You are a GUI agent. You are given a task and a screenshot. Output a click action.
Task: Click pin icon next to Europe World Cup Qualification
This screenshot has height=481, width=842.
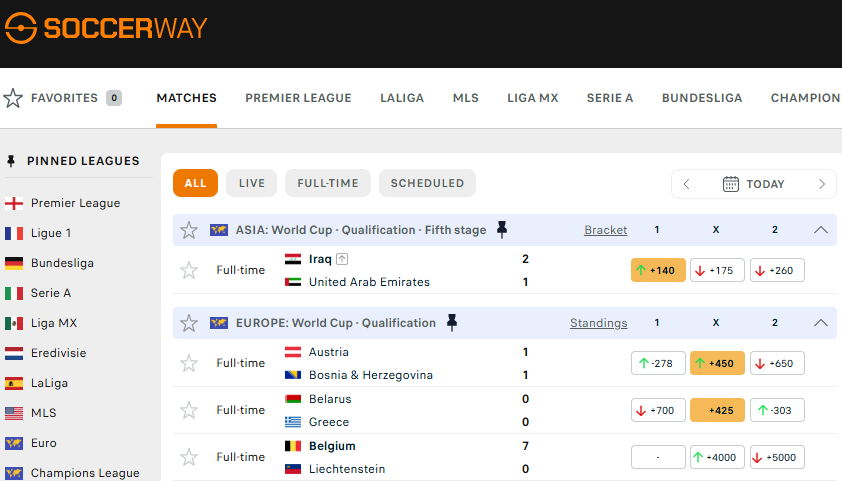452,323
